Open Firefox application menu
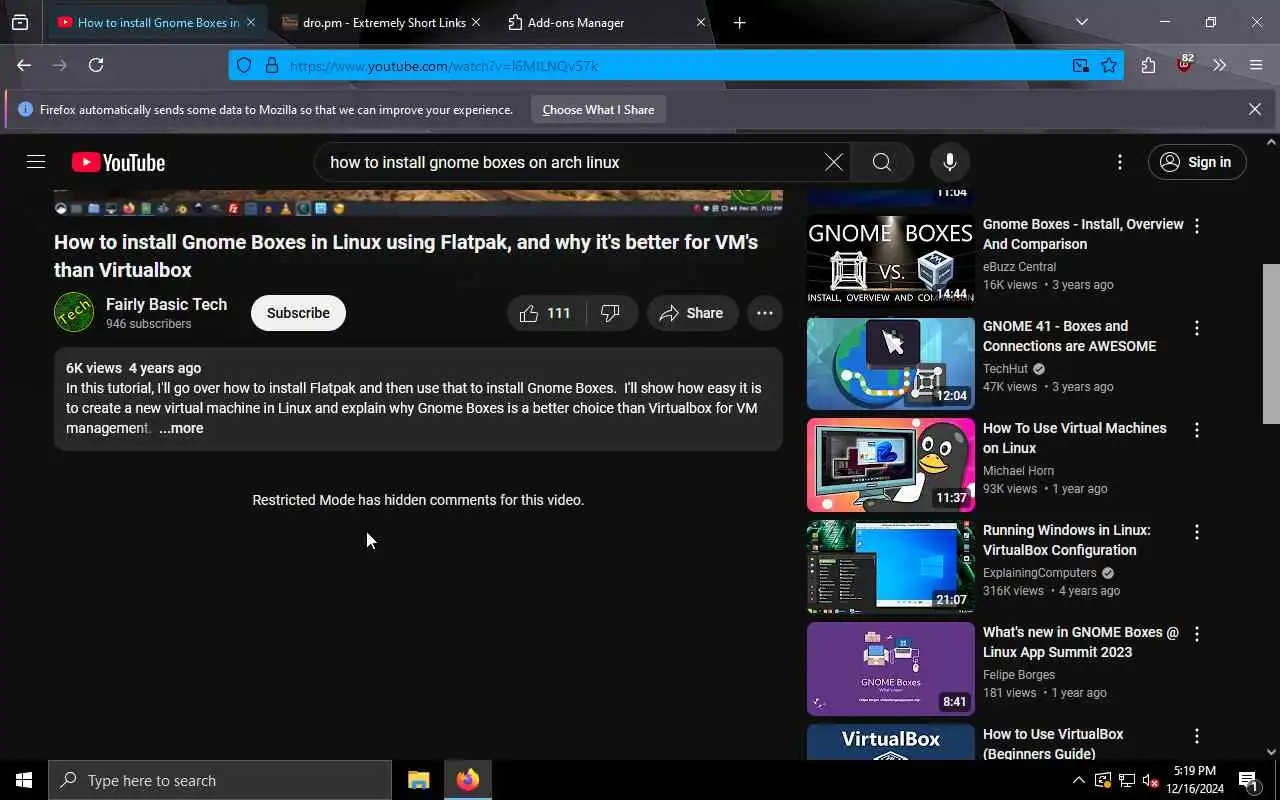Image resolution: width=1280 pixels, height=800 pixels. 1256,65
